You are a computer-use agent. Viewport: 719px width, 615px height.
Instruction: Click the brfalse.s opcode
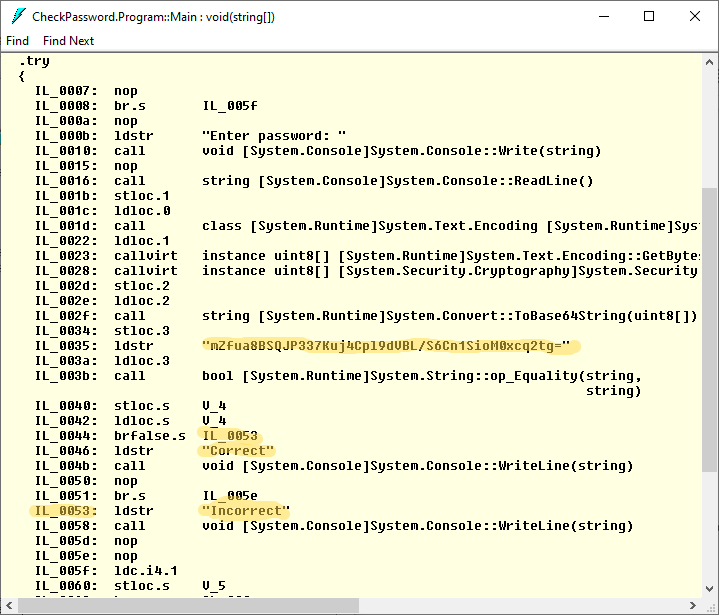[150, 436]
